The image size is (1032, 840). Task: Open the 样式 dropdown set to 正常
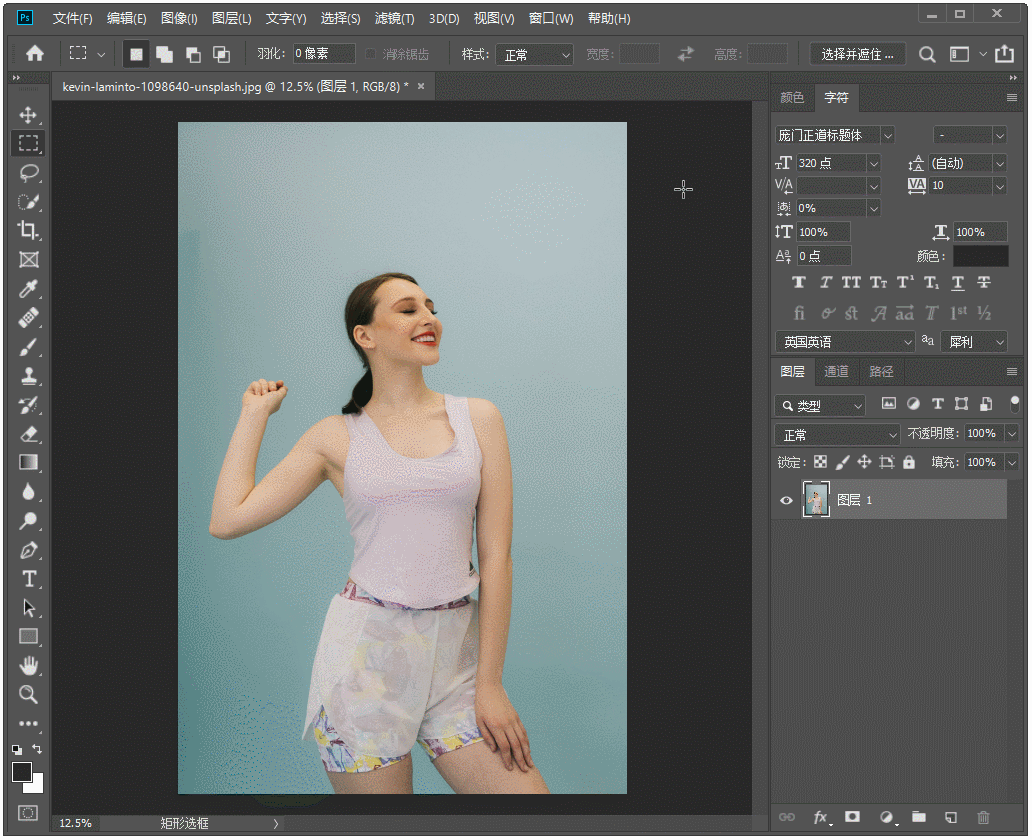point(534,55)
